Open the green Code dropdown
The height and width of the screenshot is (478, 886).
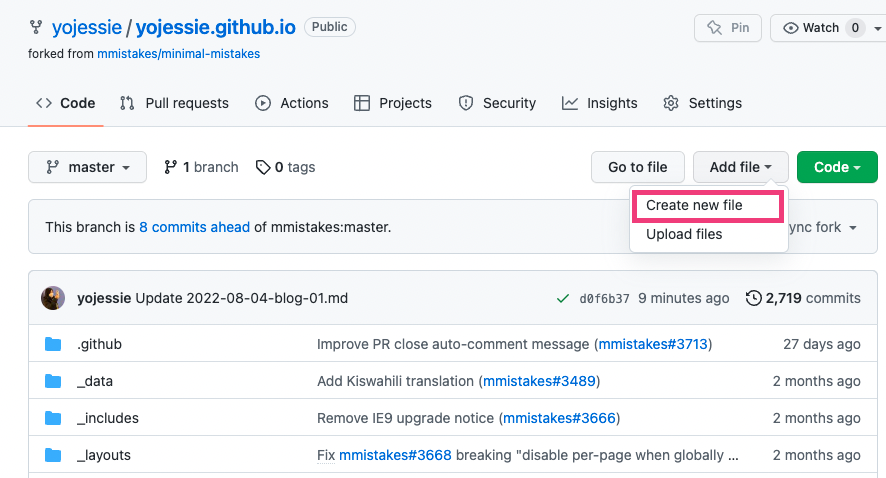837,167
